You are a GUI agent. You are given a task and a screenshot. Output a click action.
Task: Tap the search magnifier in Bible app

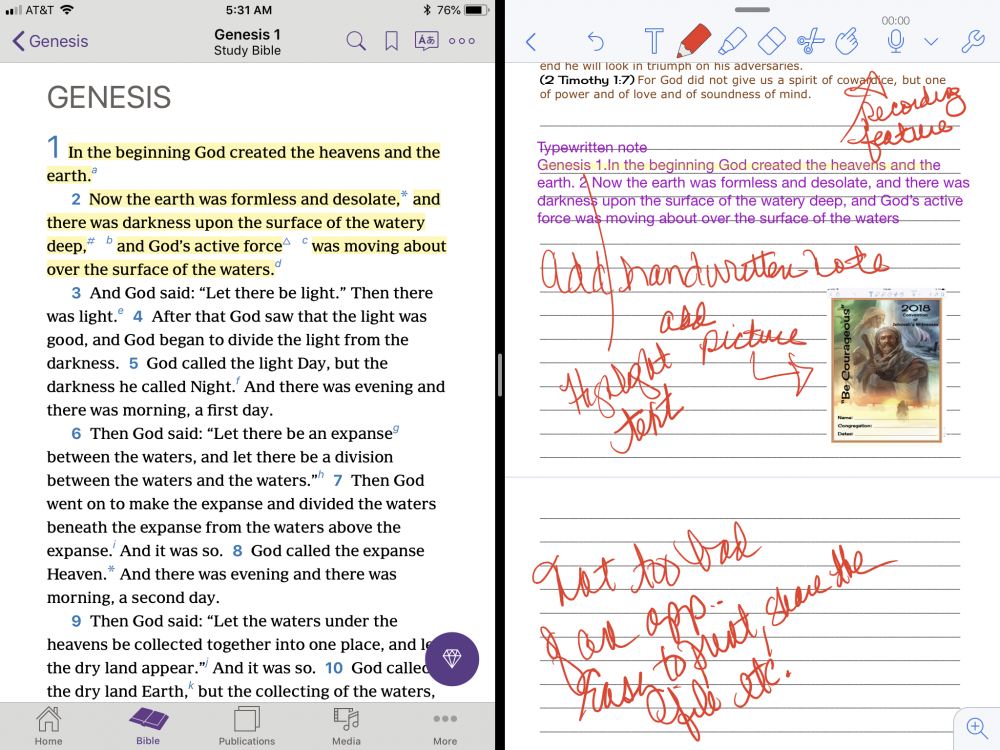356,41
